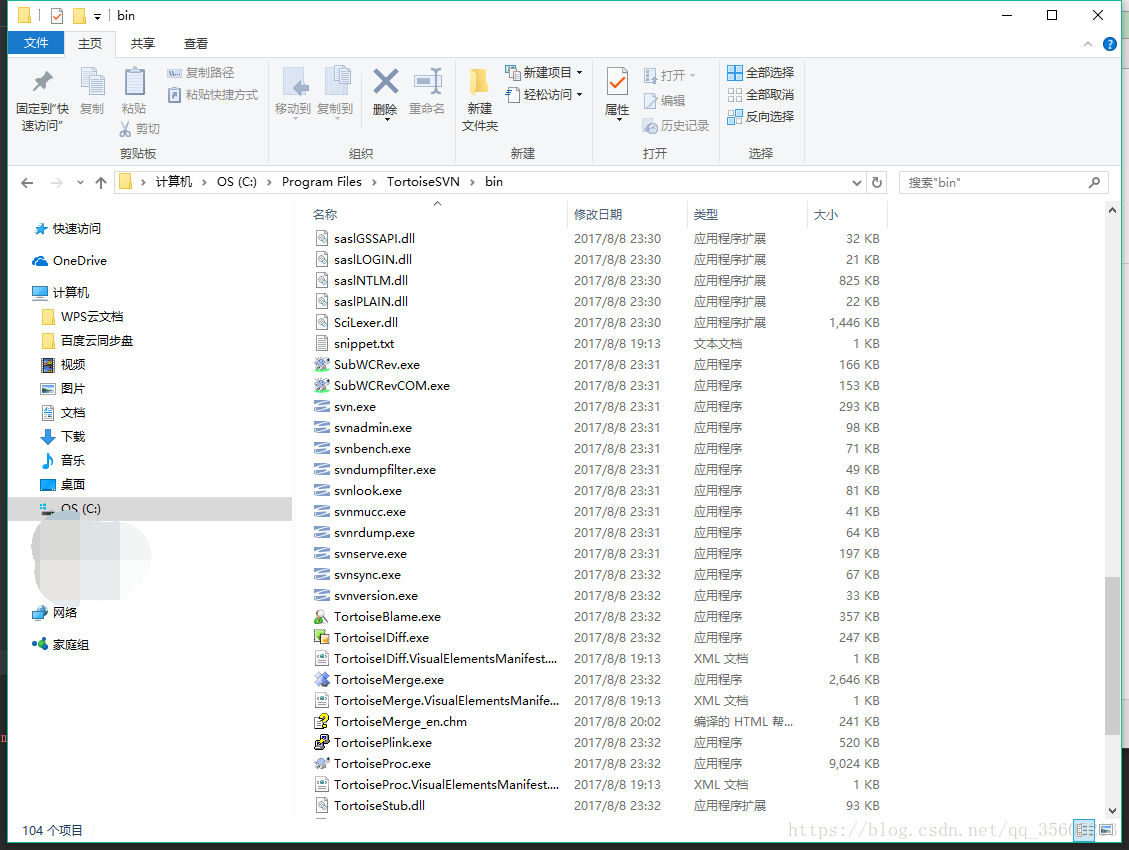
Task: Open the Quick Access Toolbar customize dropdown
Action: click(x=97, y=16)
